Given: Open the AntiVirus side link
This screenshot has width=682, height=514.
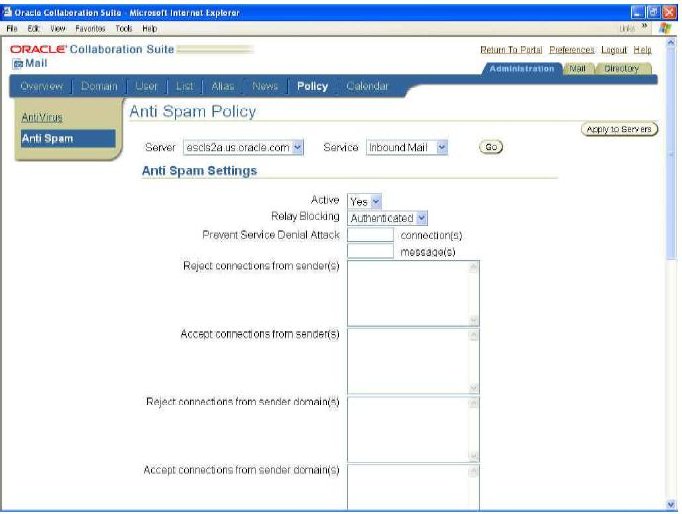Looking at the screenshot, I should click(42, 117).
